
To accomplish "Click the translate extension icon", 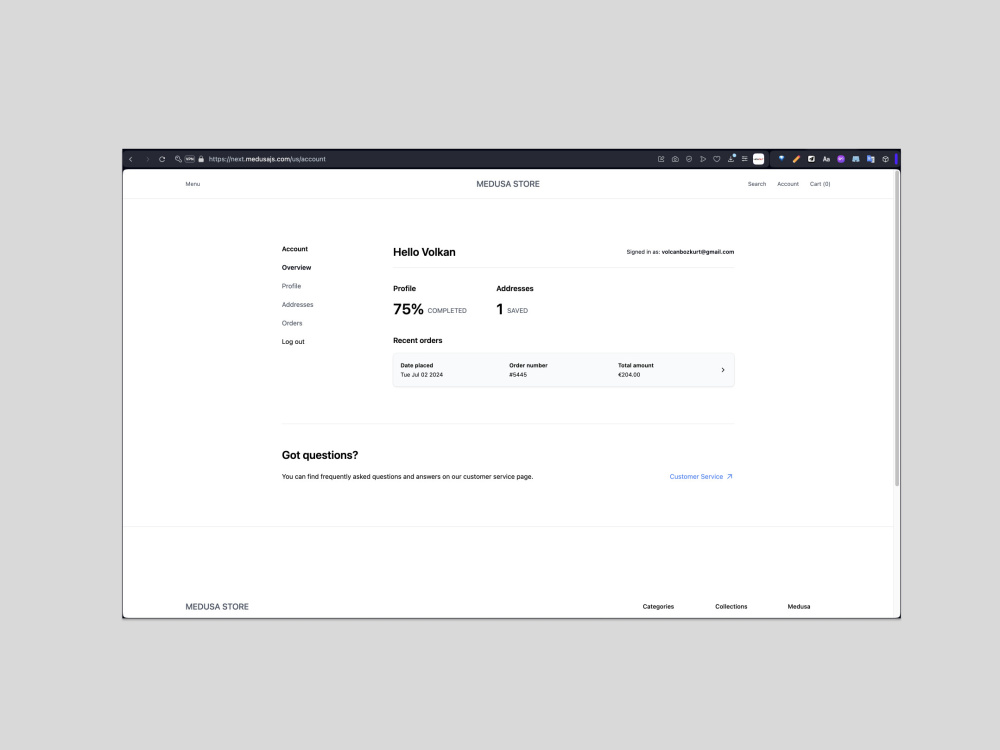I will (x=871, y=159).
